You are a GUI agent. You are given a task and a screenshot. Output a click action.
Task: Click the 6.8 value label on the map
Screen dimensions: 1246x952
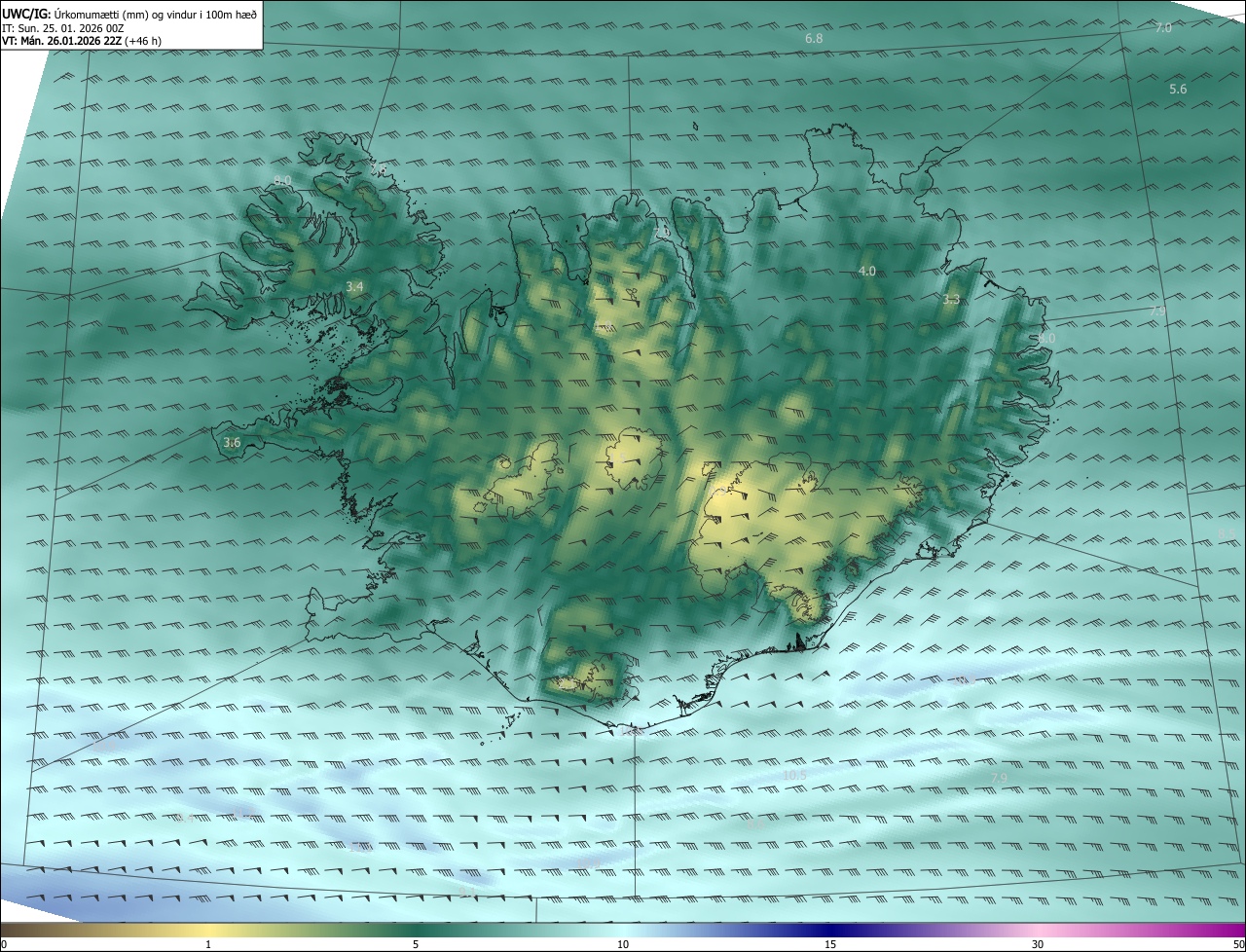[814, 39]
